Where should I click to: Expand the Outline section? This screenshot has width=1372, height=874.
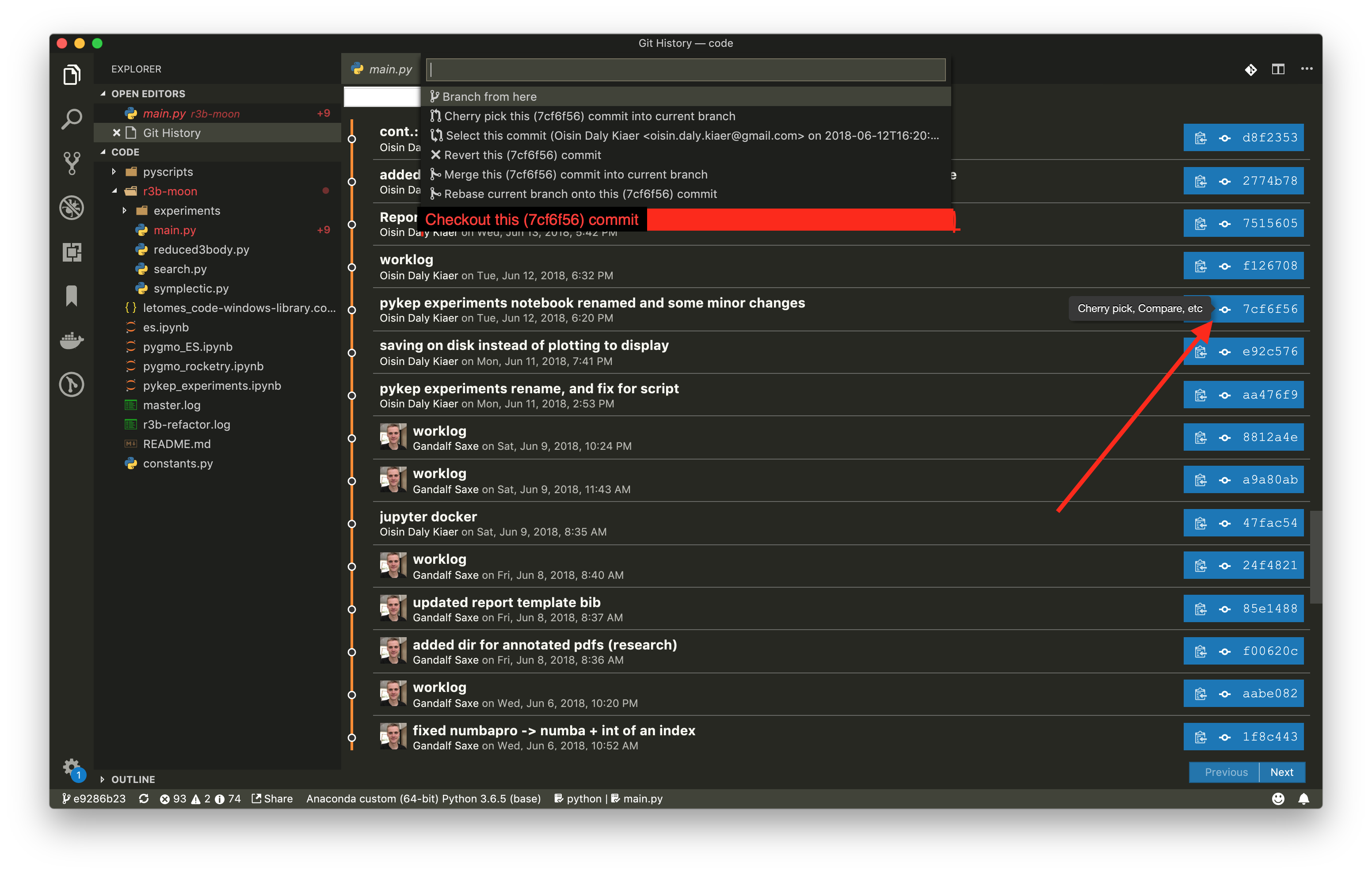click(103, 779)
